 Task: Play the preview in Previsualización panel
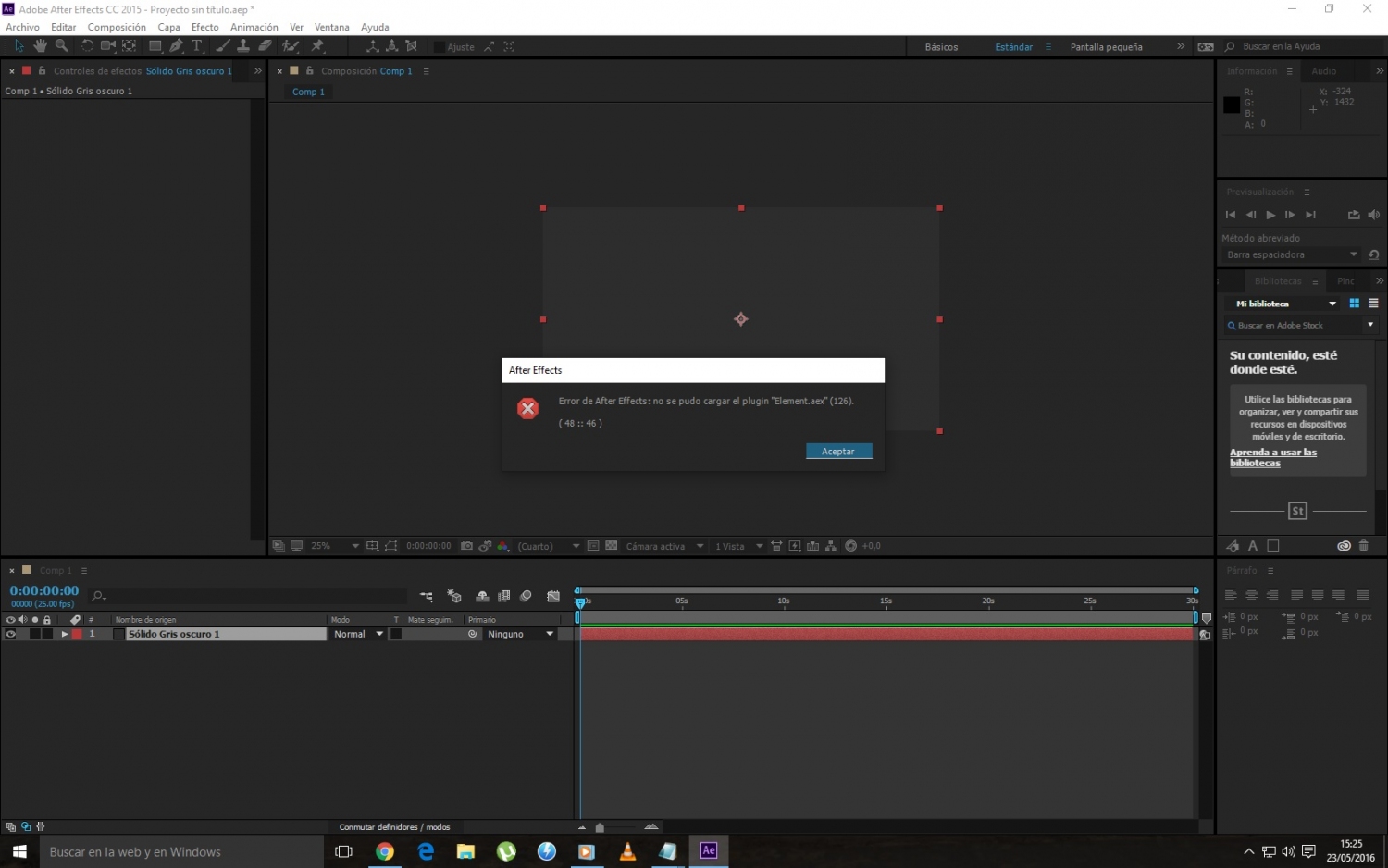click(x=1270, y=215)
